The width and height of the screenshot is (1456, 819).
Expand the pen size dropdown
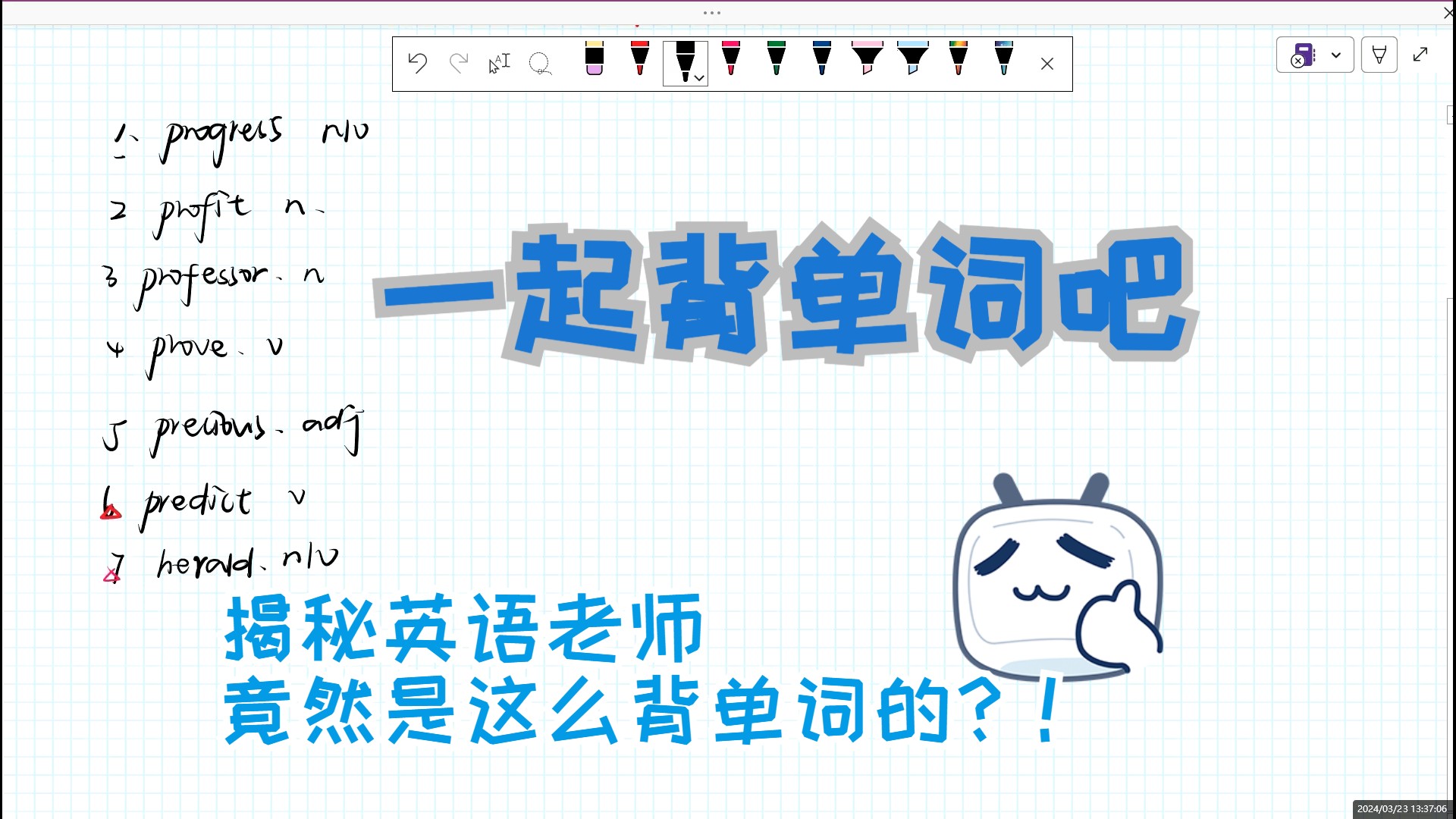tap(700, 79)
